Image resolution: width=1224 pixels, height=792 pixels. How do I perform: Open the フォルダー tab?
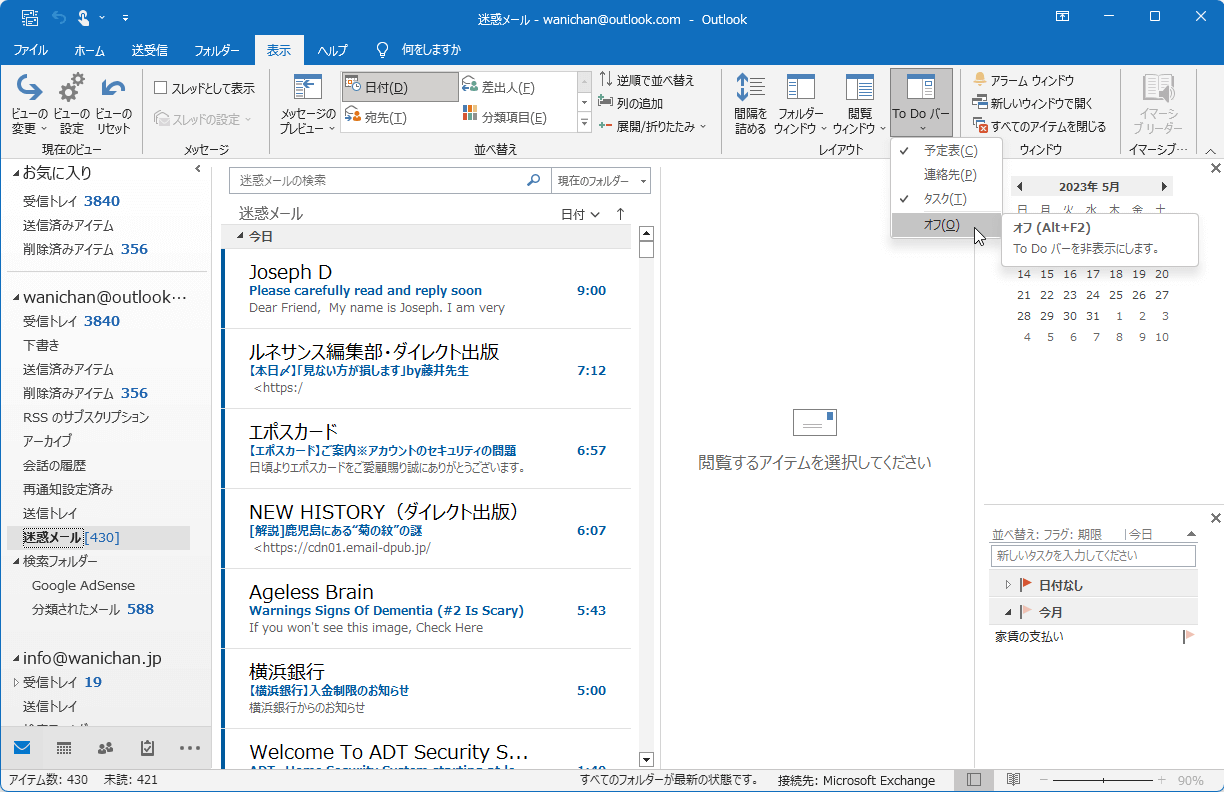point(216,50)
